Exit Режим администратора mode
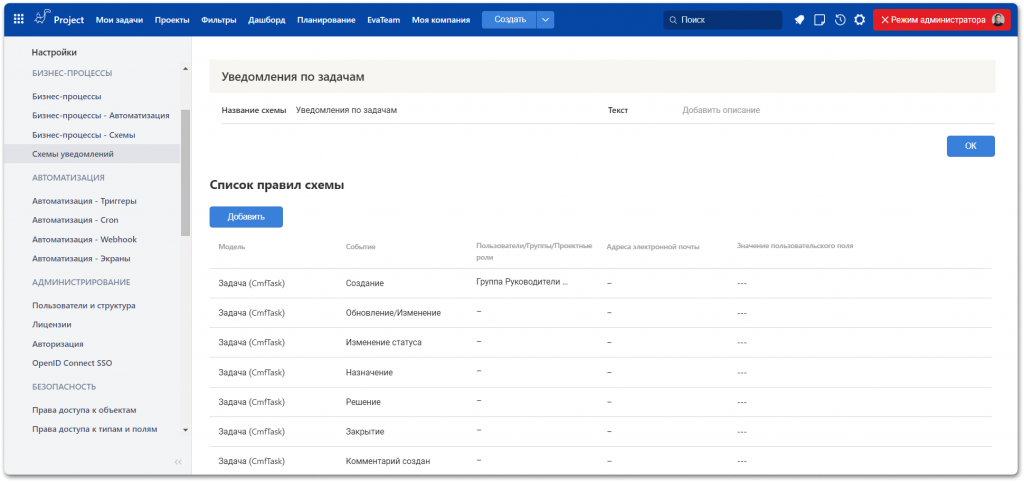The image size is (1024, 482). tap(932, 20)
